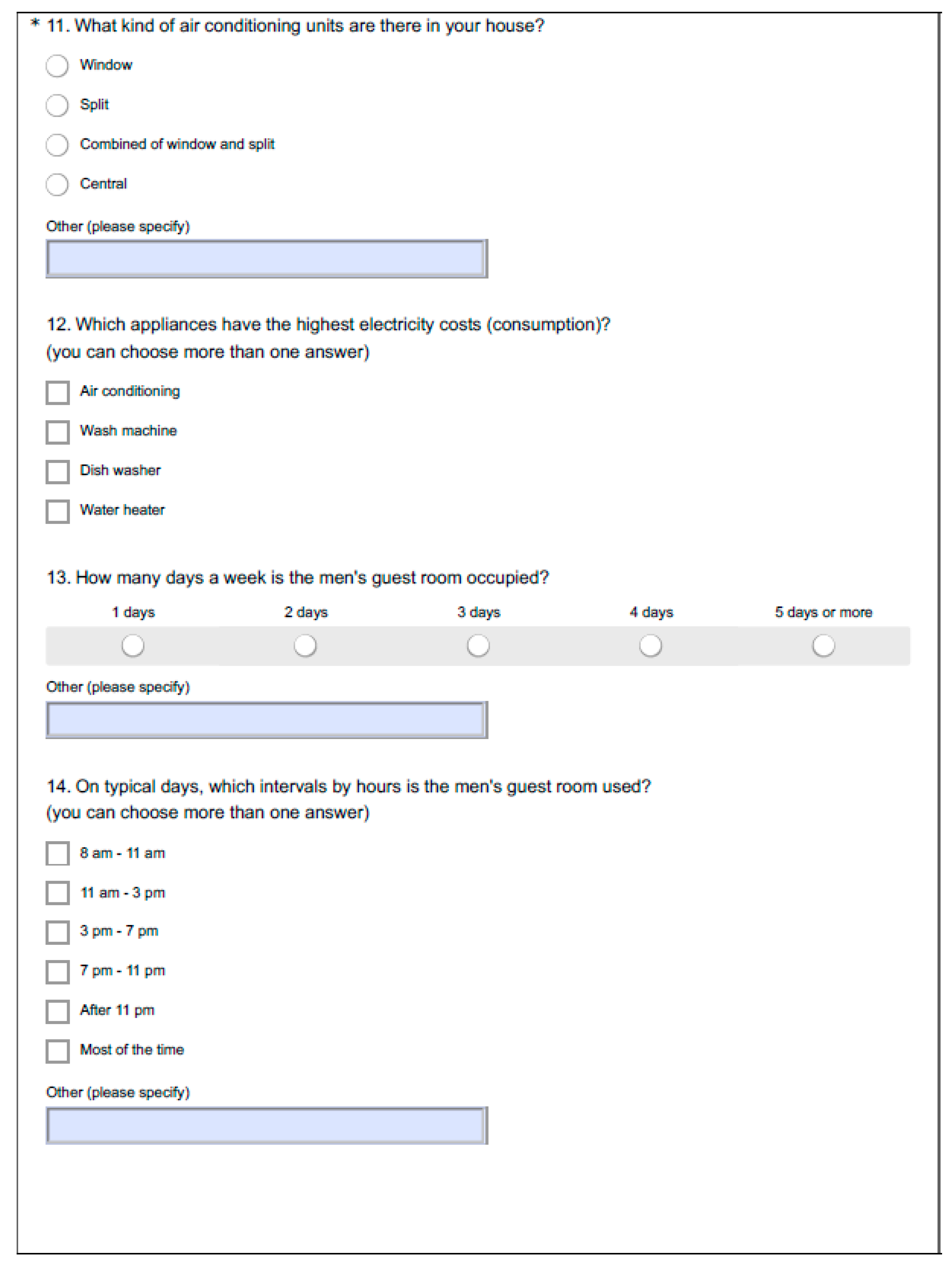The height and width of the screenshot is (1270, 952).
Task: Check the Water heater option
Action: (x=57, y=512)
